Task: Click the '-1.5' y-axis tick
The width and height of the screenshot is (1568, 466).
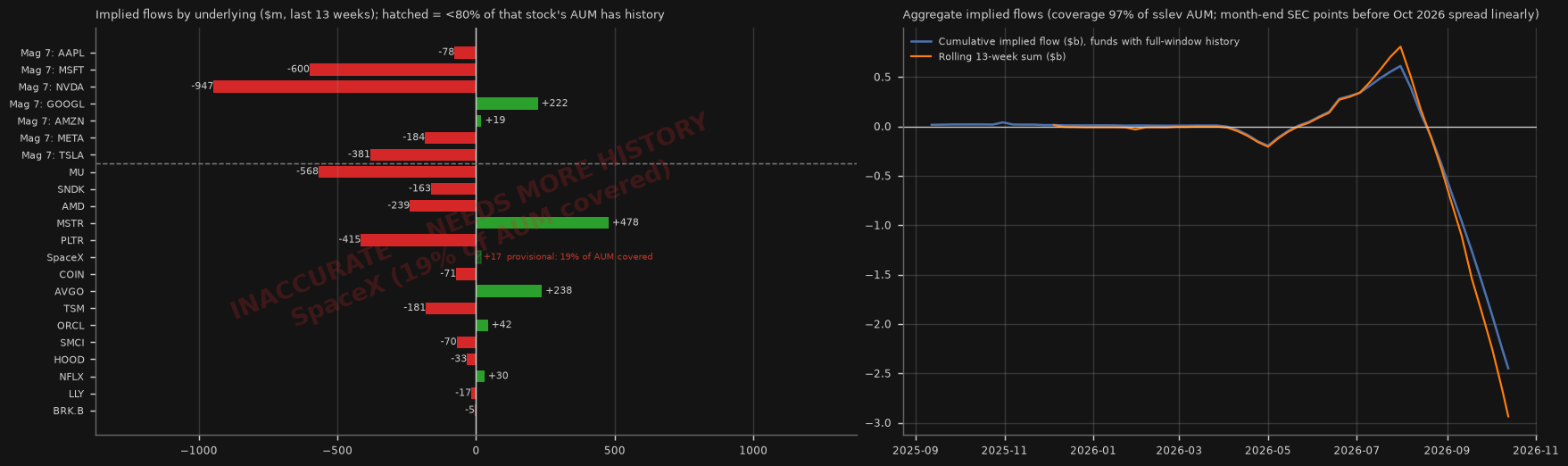Action: [x=878, y=276]
